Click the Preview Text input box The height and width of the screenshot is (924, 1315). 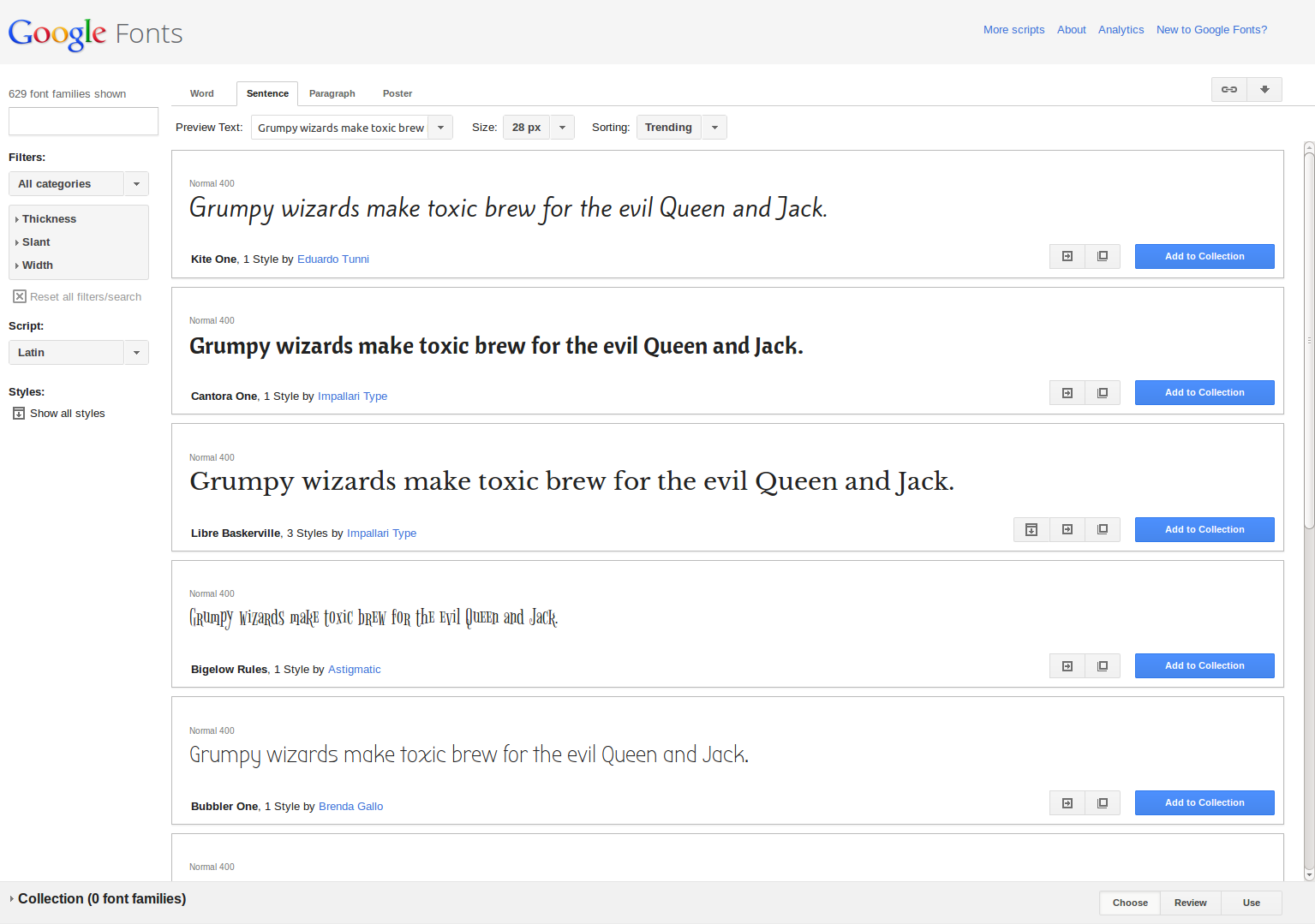tap(340, 128)
